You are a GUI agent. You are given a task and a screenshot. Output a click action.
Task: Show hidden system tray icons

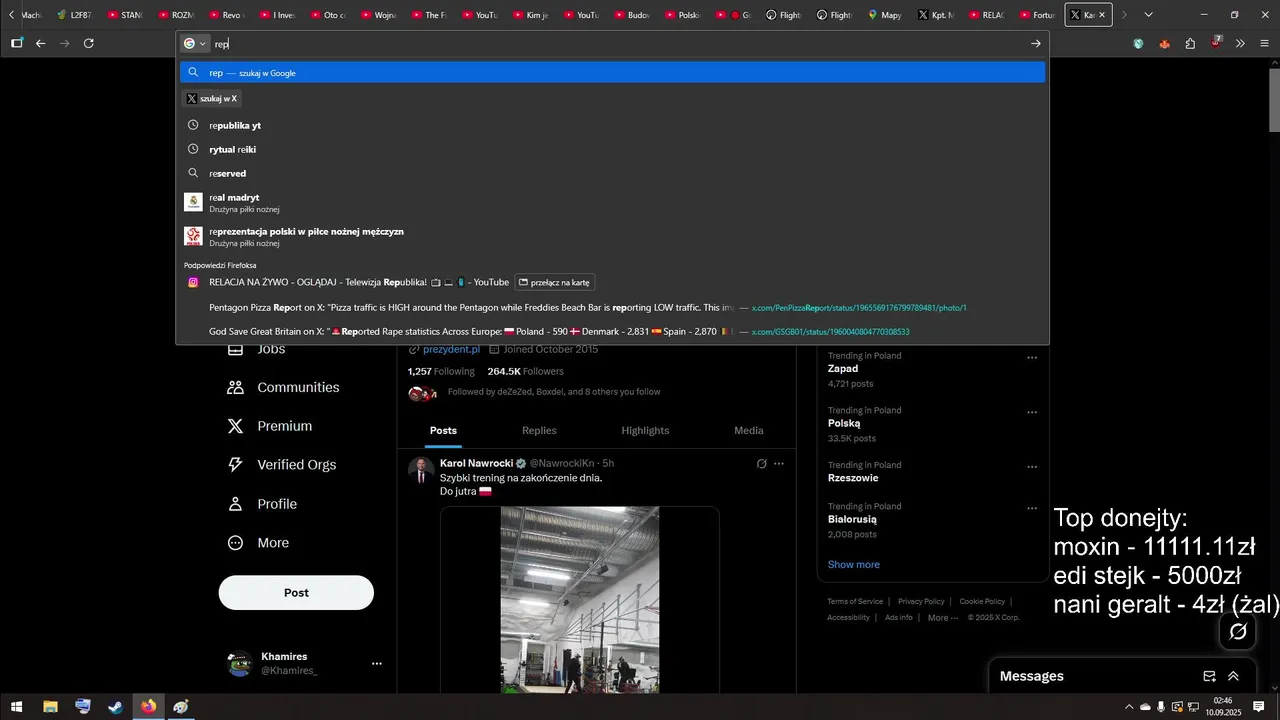point(1129,707)
